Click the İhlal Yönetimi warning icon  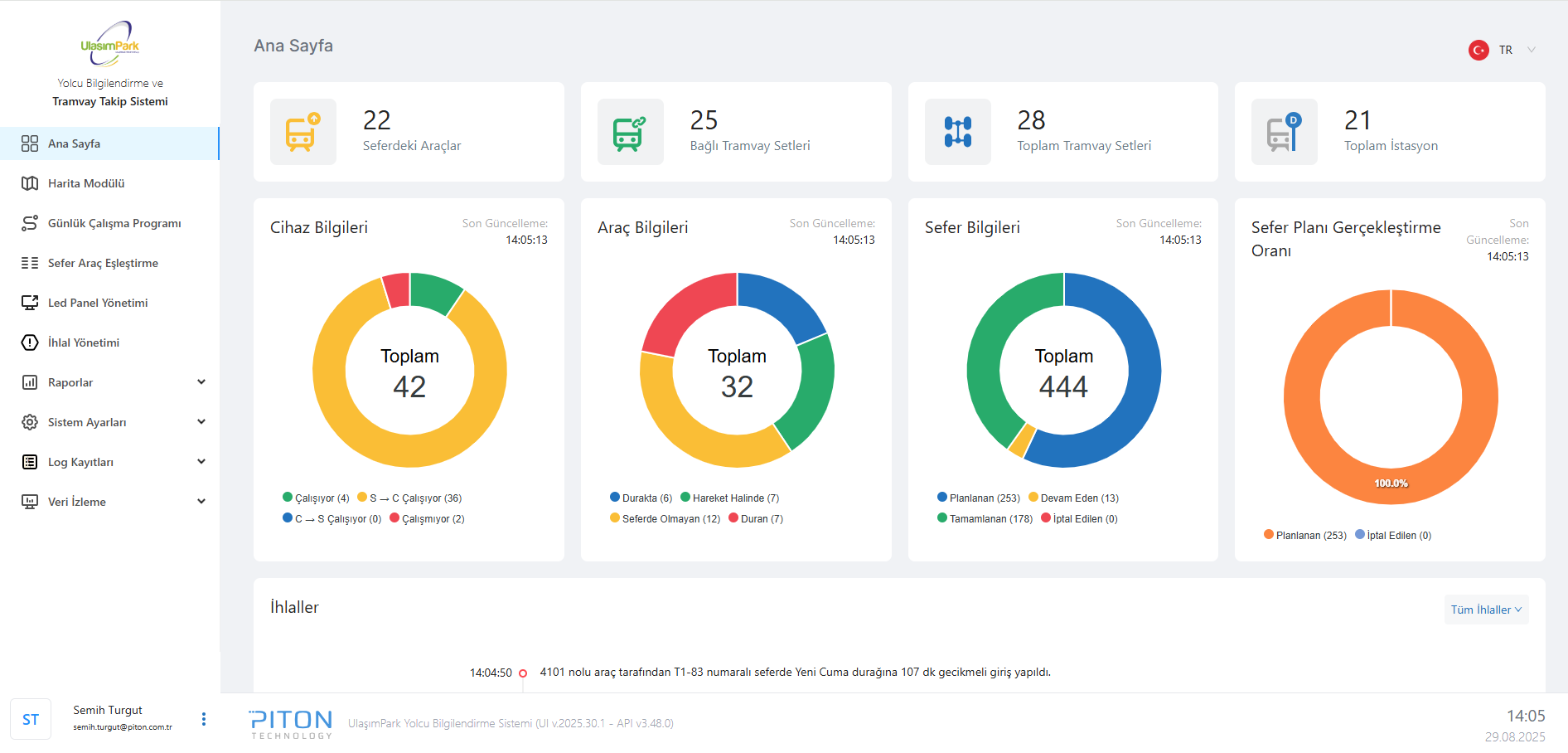(x=30, y=342)
